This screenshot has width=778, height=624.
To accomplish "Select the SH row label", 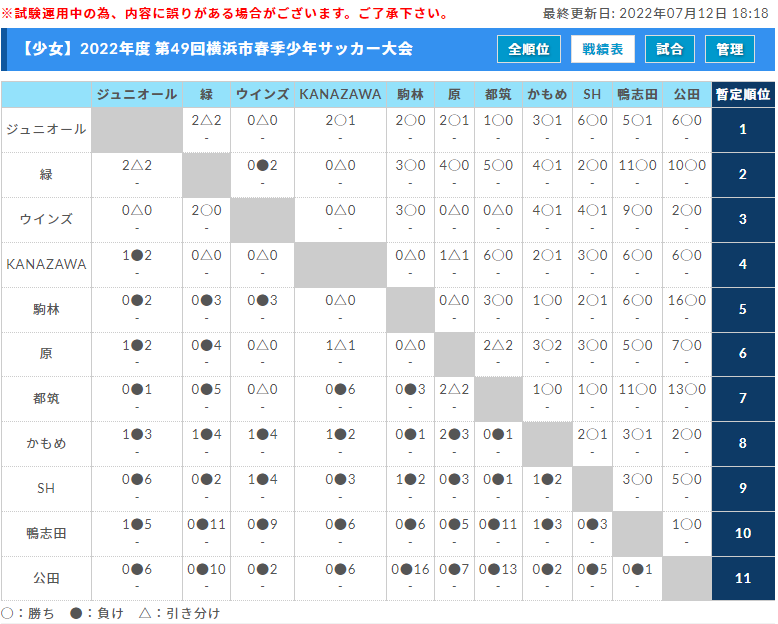I will pos(46,489).
